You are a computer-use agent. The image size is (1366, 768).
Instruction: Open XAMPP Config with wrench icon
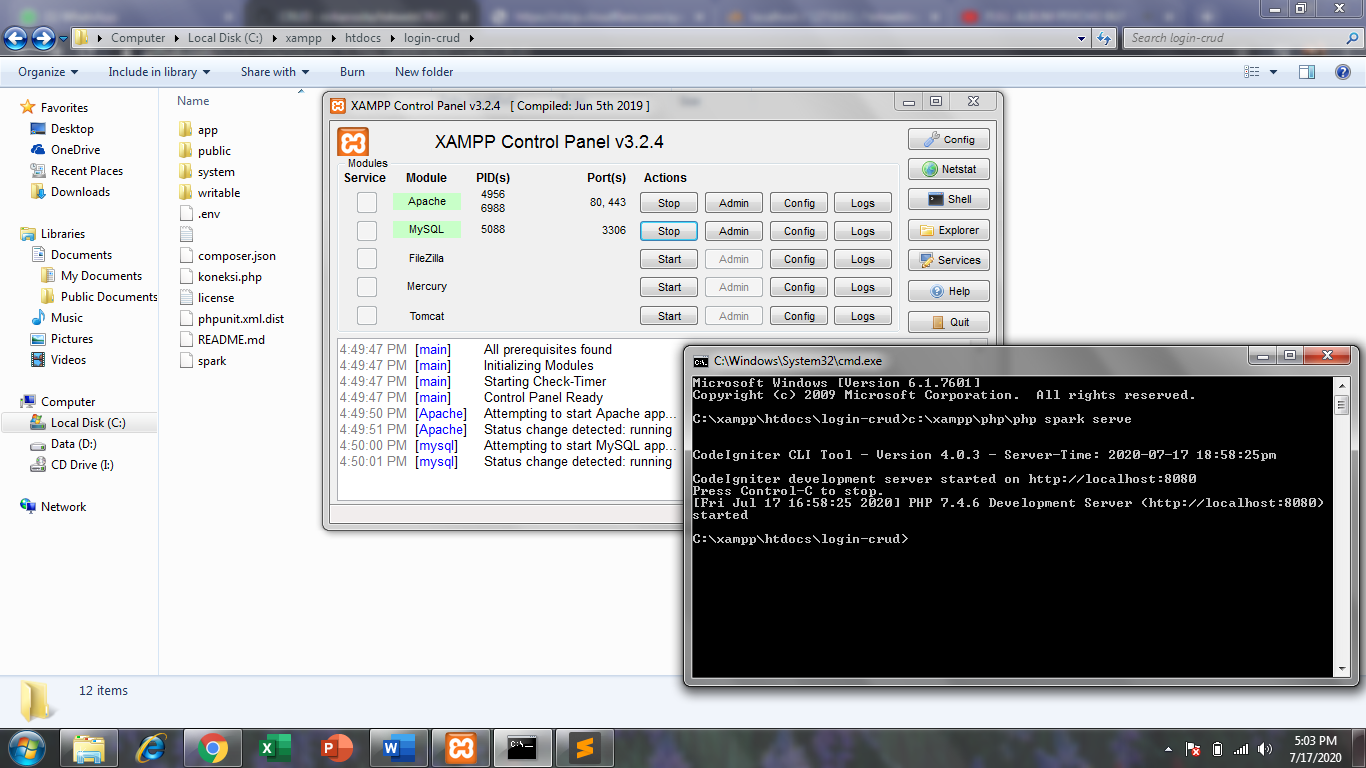point(949,139)
